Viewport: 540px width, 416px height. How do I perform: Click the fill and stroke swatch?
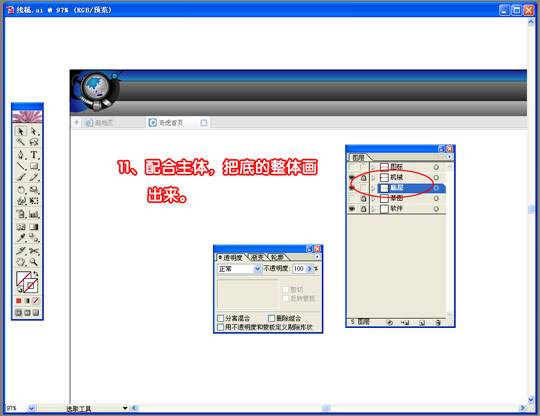(x=27, y=282)
